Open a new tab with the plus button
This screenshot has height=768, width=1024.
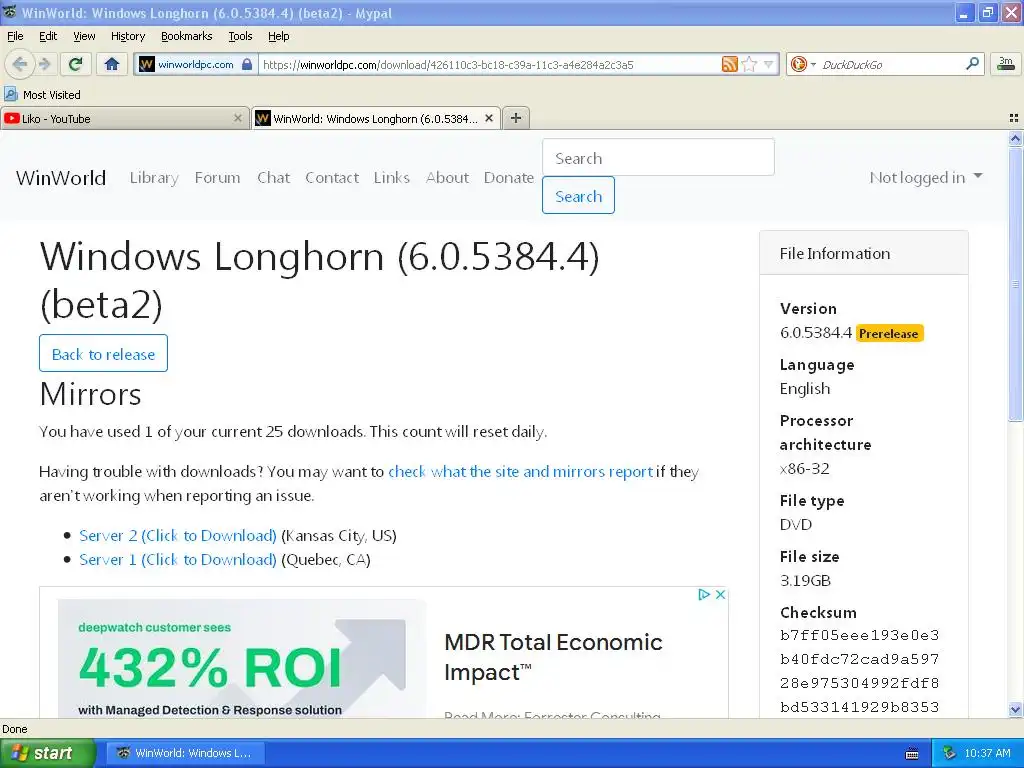coord(516,118)
